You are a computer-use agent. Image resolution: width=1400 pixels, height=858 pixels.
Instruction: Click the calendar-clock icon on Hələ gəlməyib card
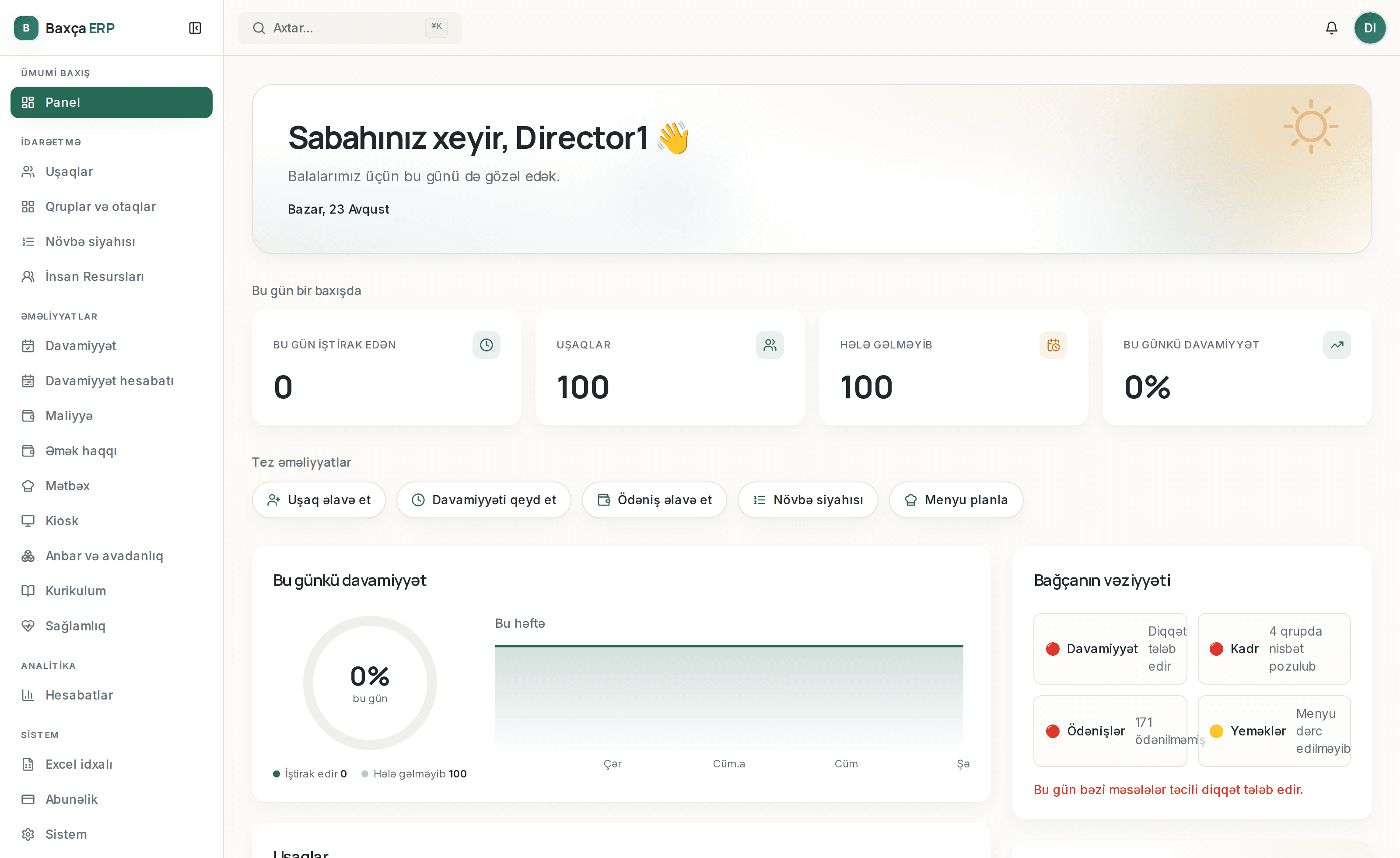pyautogui.click(x=1053, y=345)
